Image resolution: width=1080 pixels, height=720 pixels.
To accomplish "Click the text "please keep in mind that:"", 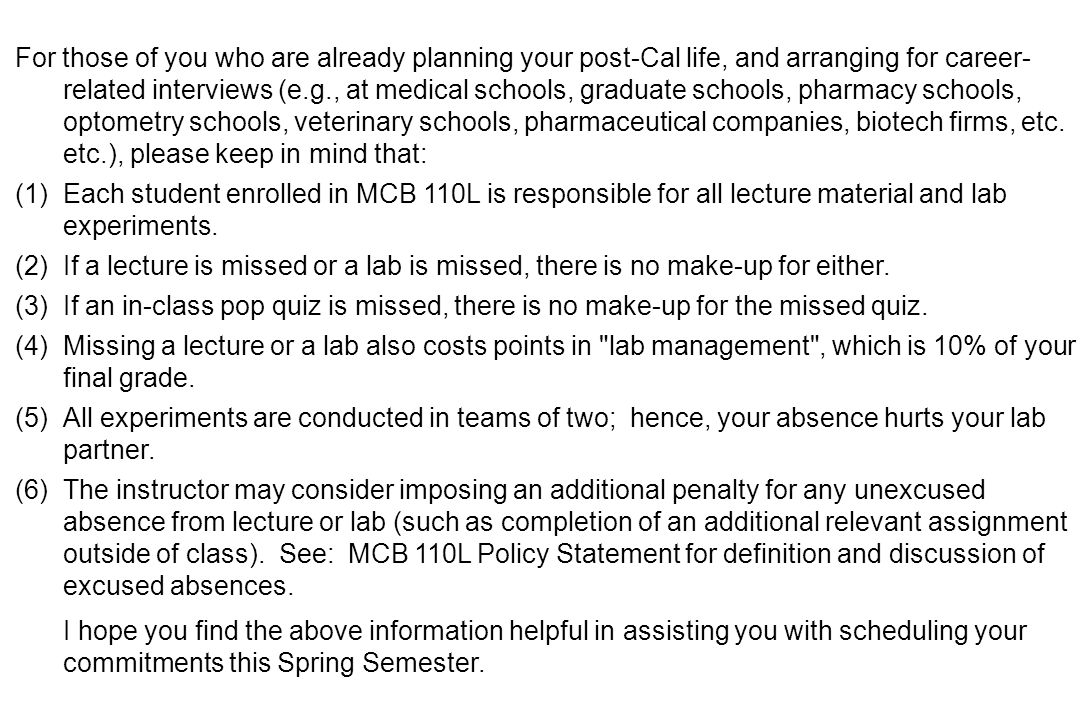I will coord(278,154).
